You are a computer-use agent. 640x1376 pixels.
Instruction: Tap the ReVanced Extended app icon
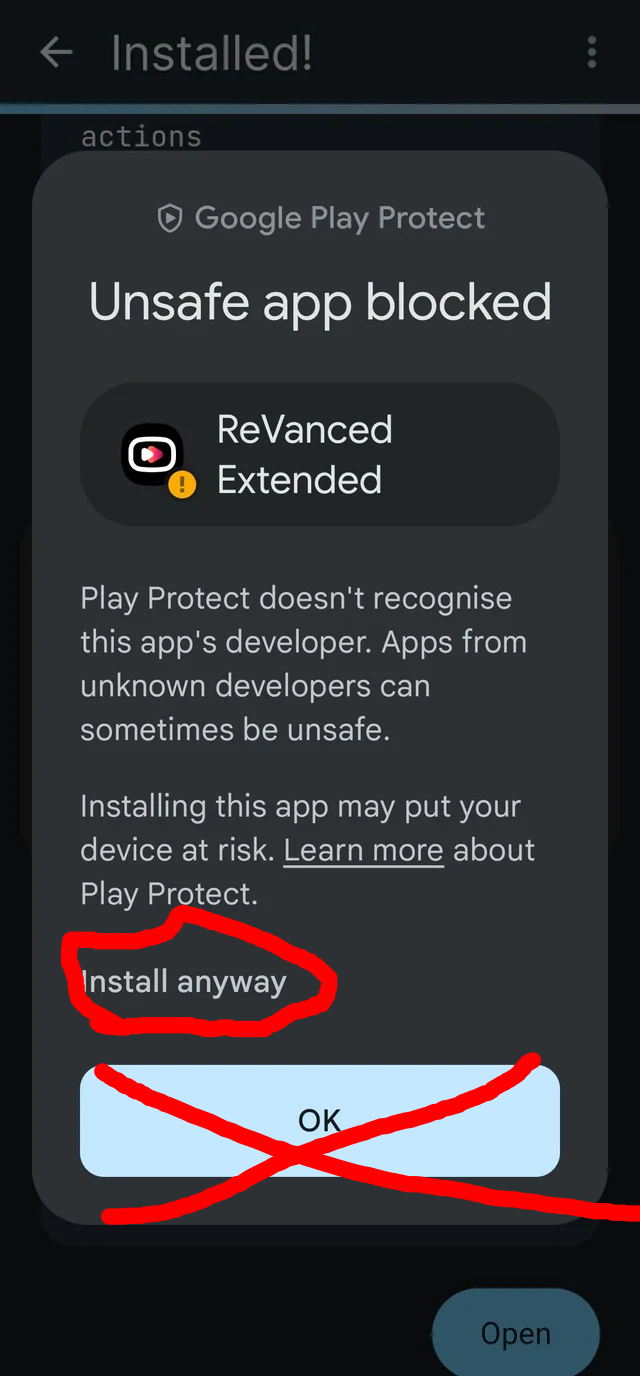(153, 455)
